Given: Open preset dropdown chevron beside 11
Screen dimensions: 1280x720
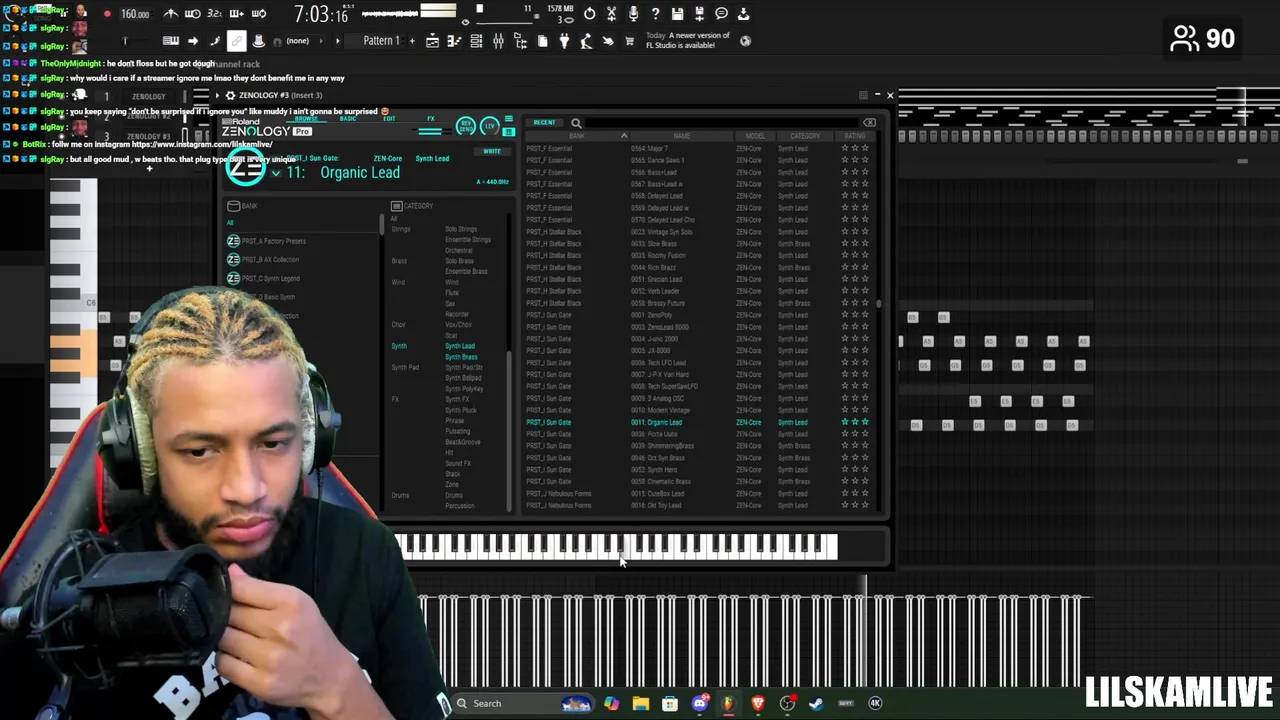Looking at the screenshot, I should [276, 173].
